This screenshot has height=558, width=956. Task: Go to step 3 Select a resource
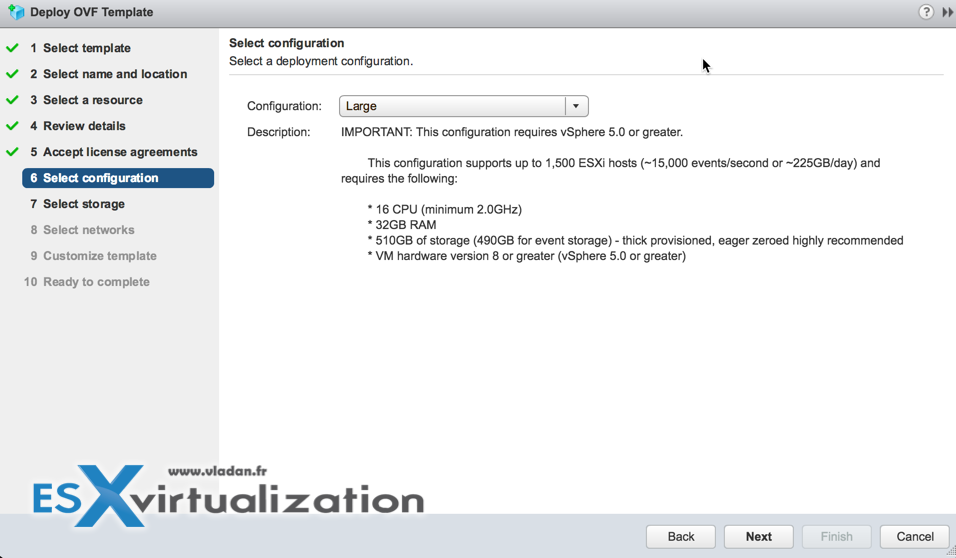click(86, 100)
